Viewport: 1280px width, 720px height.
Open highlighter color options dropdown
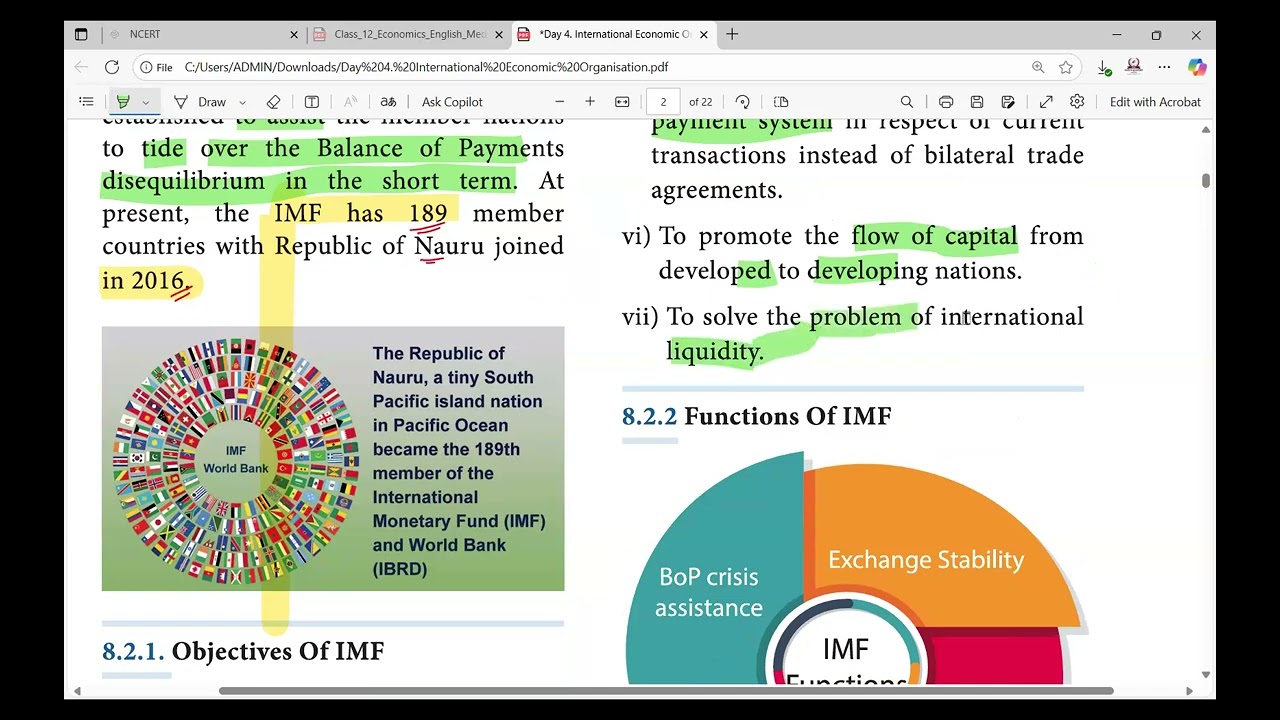146,102
